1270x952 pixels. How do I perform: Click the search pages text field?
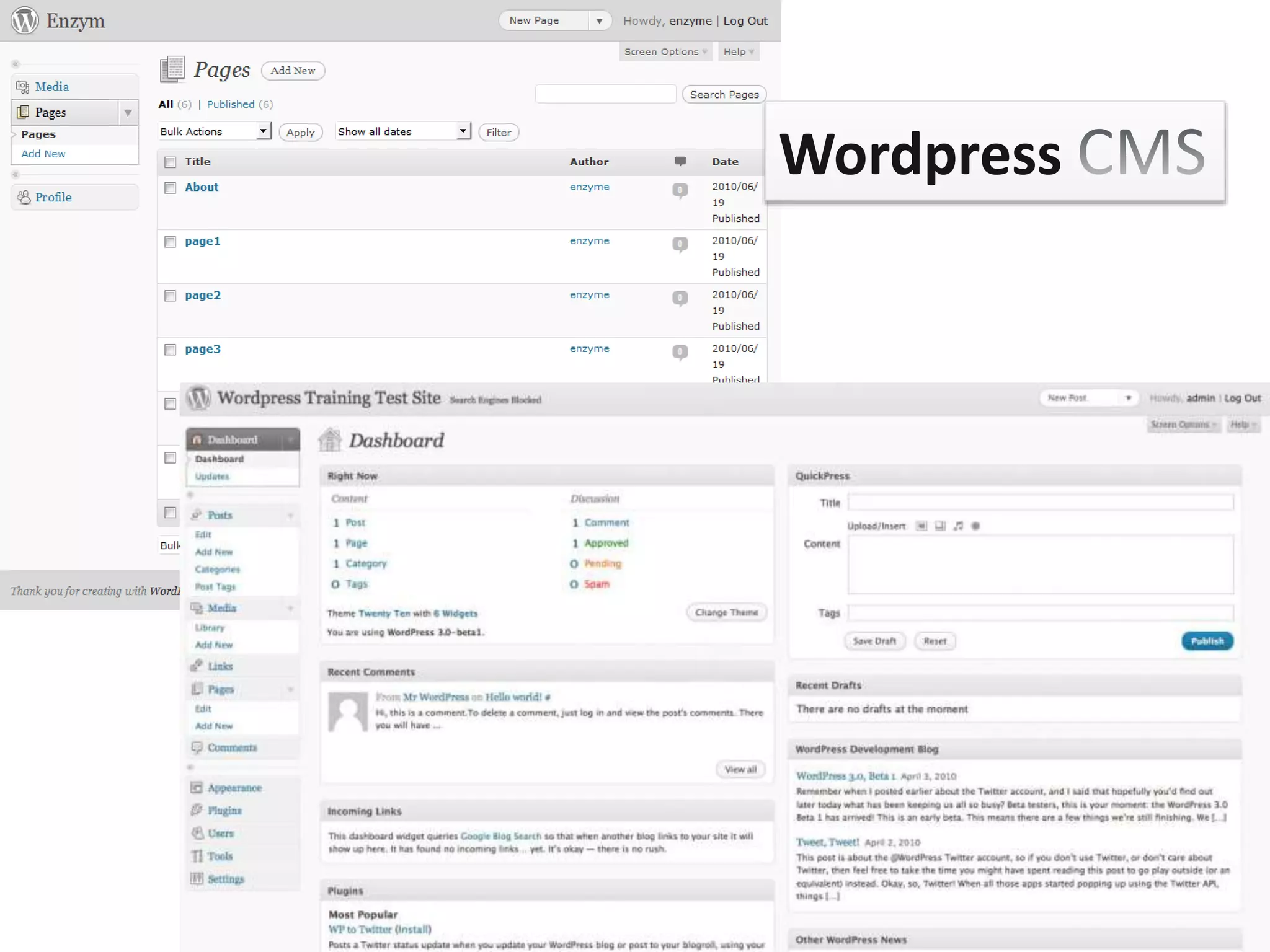point(605,94)
